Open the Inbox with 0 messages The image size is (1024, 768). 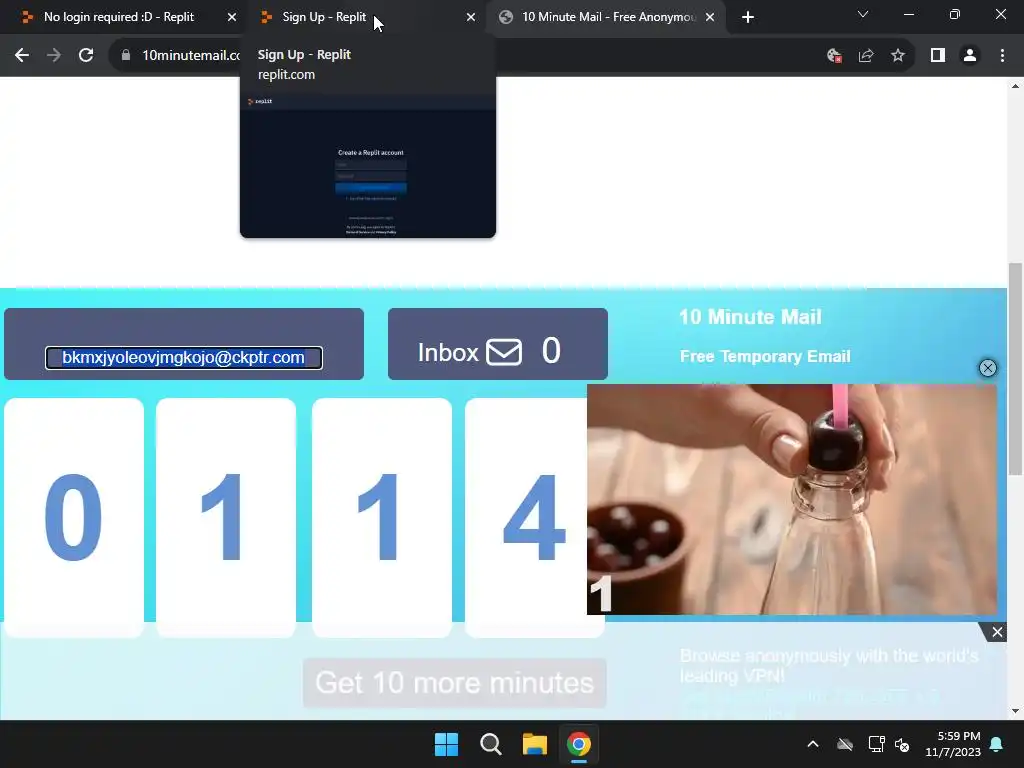tap(498, 344)
